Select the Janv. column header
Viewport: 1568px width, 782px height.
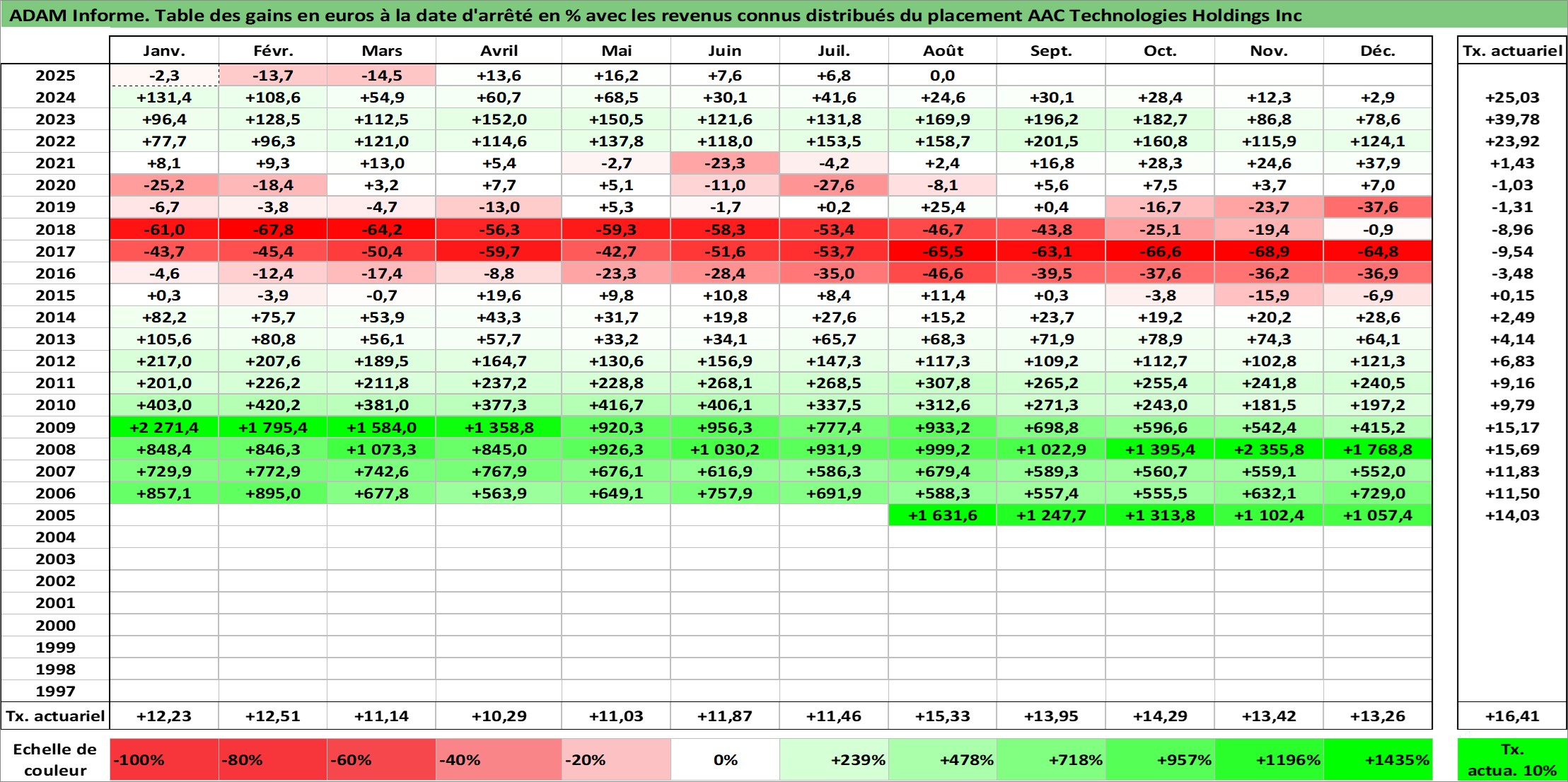(164, 51)
